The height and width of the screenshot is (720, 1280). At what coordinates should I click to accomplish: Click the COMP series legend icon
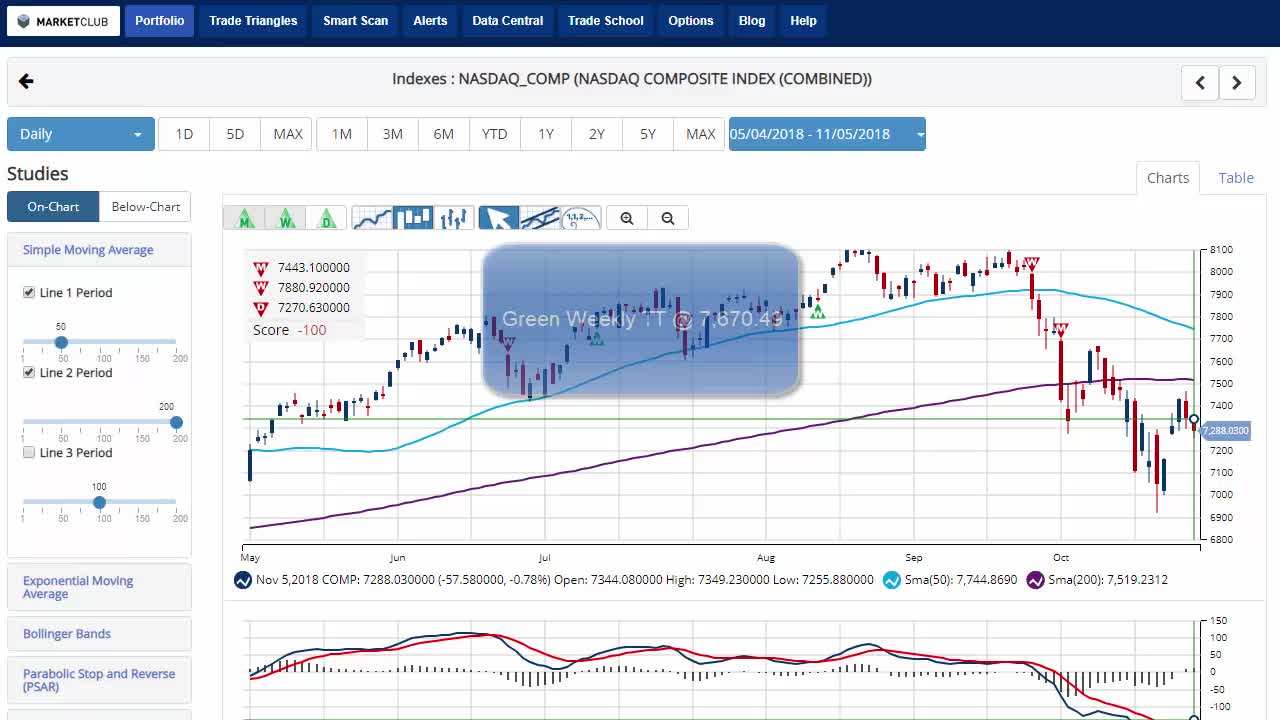[243, 580]
